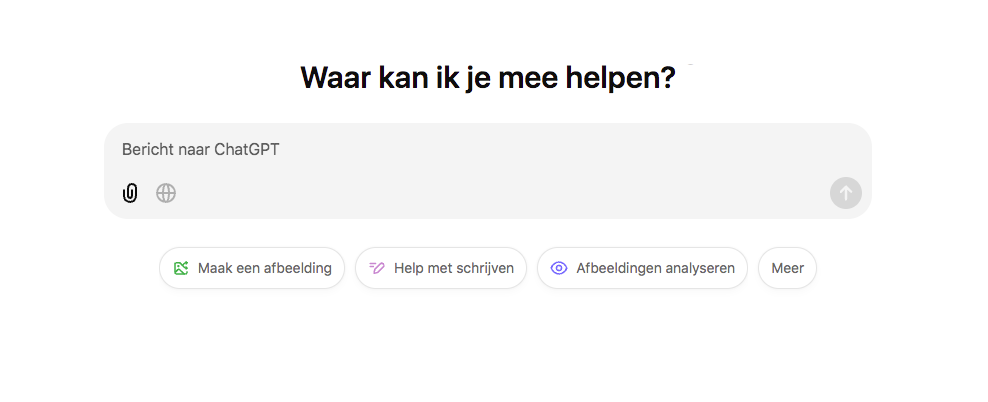This screenshot has width=988, height=402.
Task: Click the word "helpen?" in the heading
Action: (x=620, y=78)
